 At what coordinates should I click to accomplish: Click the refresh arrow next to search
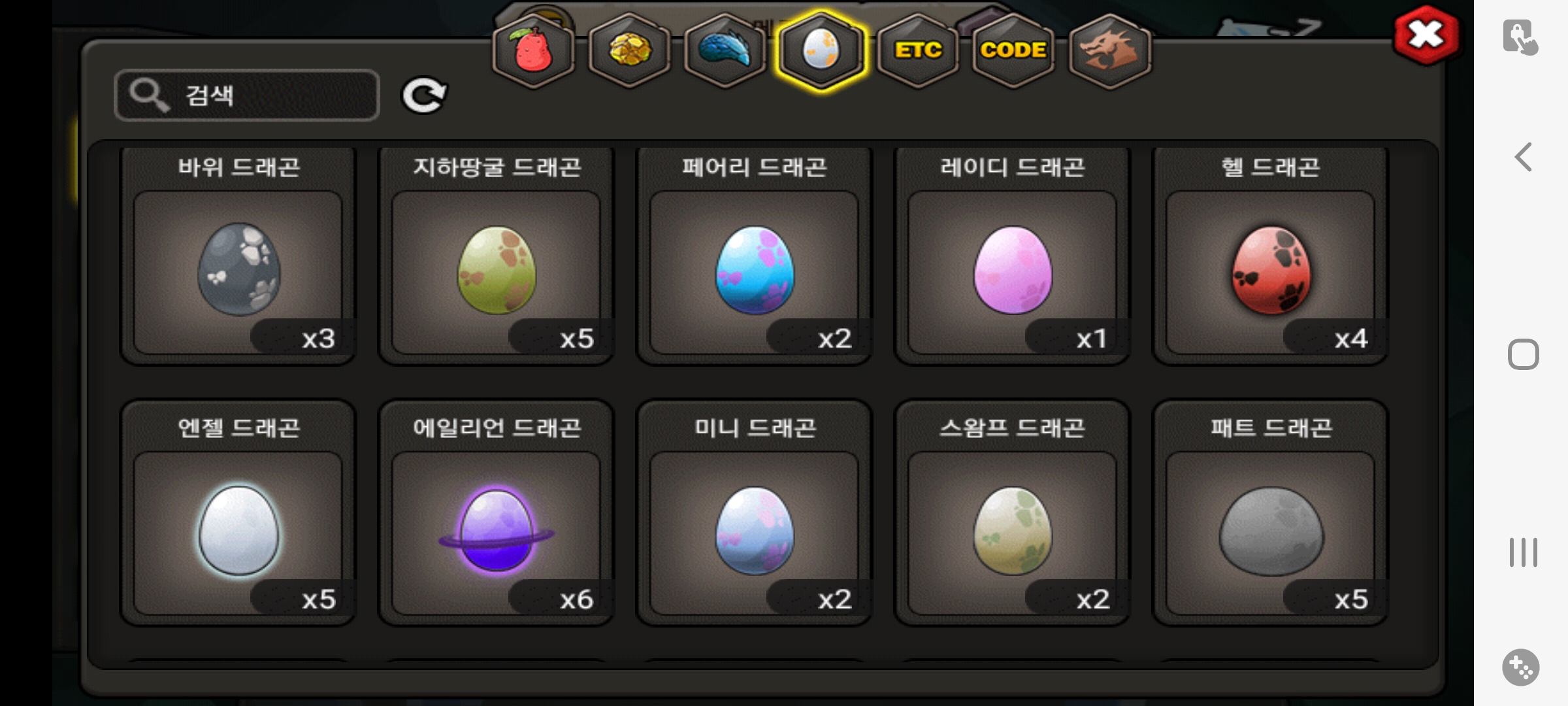[x=423, y=95]
